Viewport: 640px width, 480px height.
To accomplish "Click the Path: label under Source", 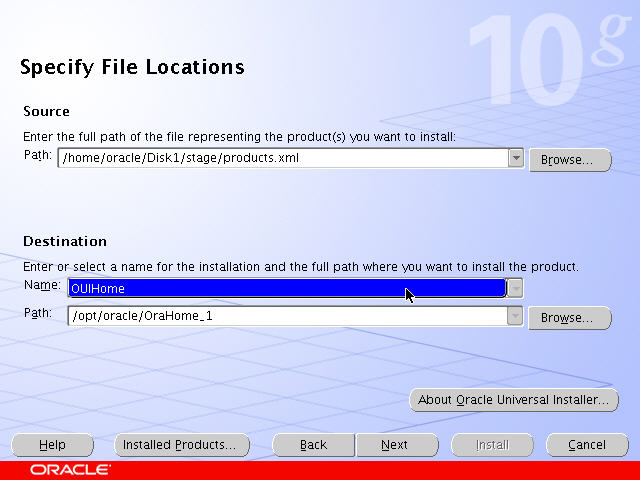I will click(x=38, y=155).
